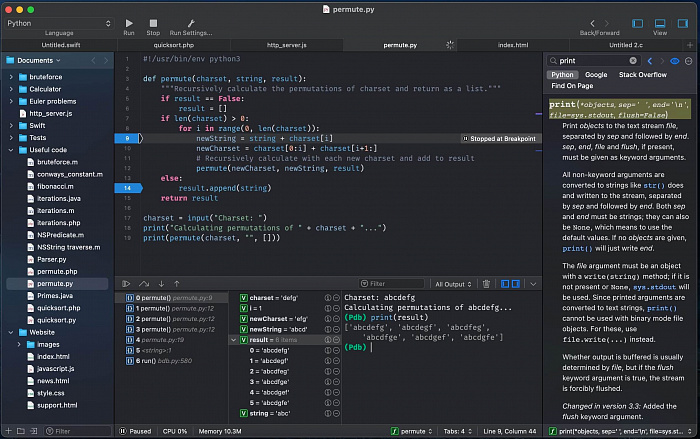700x439 pixels.
Task: Click the step into arrow icon
Action: pos(161,284)
